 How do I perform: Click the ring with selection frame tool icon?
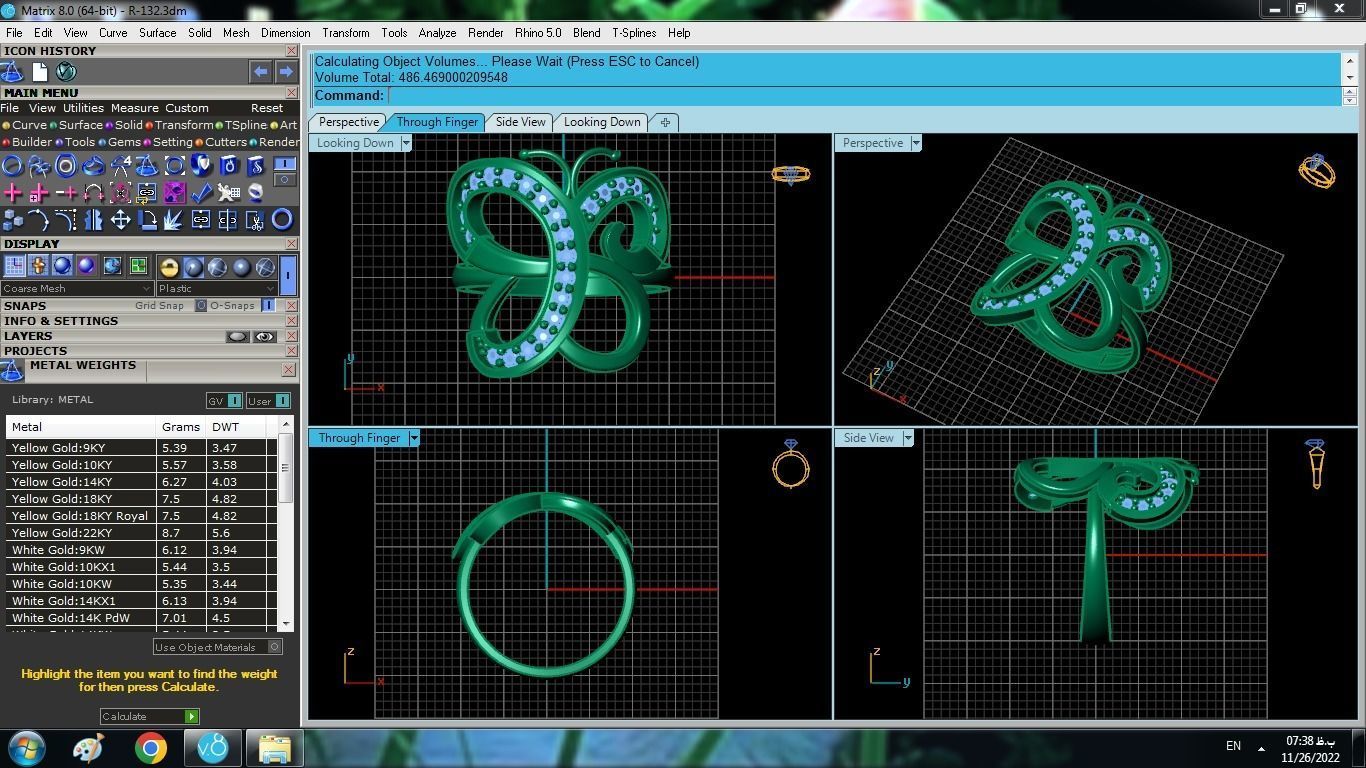click(174, 166)
